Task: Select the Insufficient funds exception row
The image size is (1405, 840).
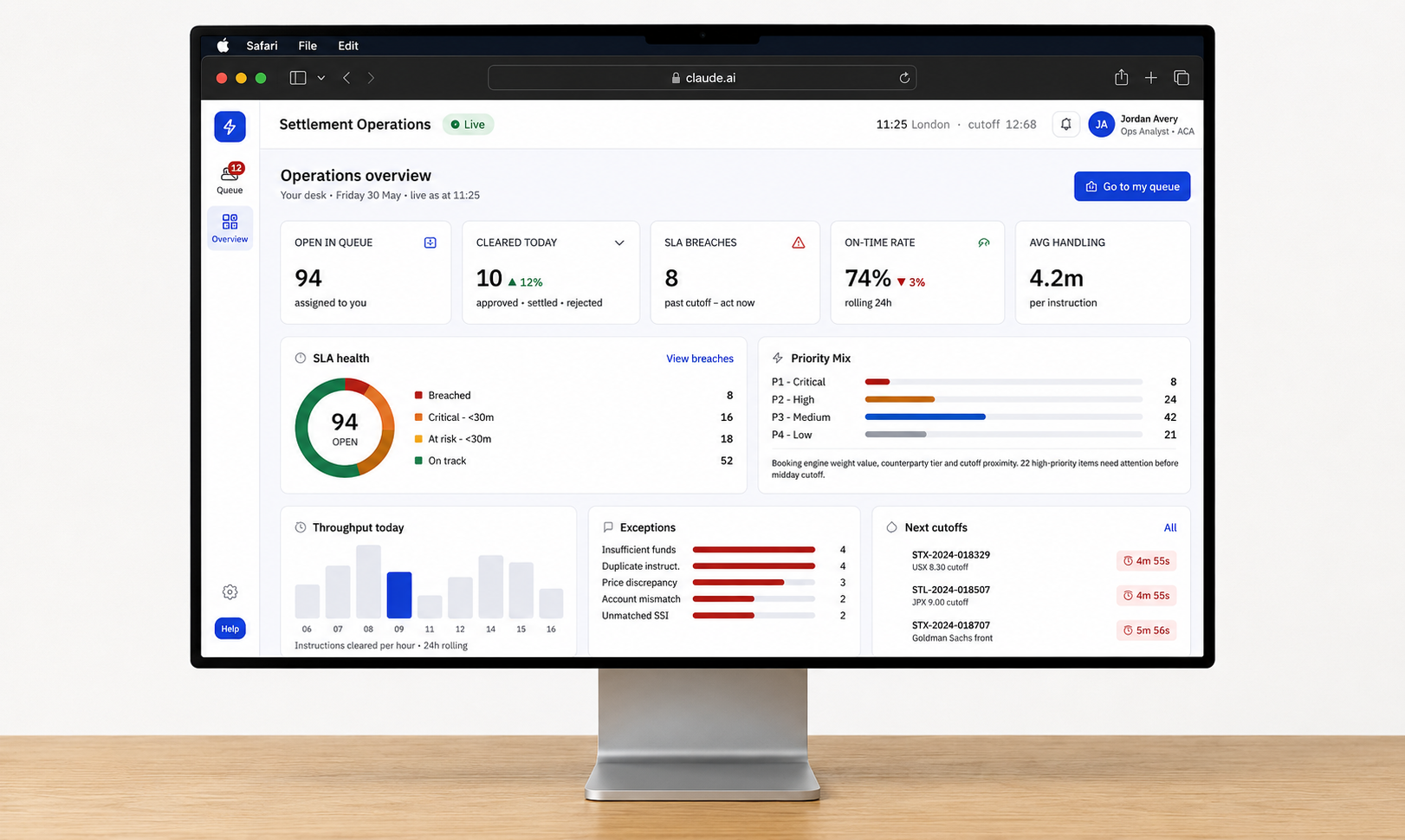Action: pos(723,550)
